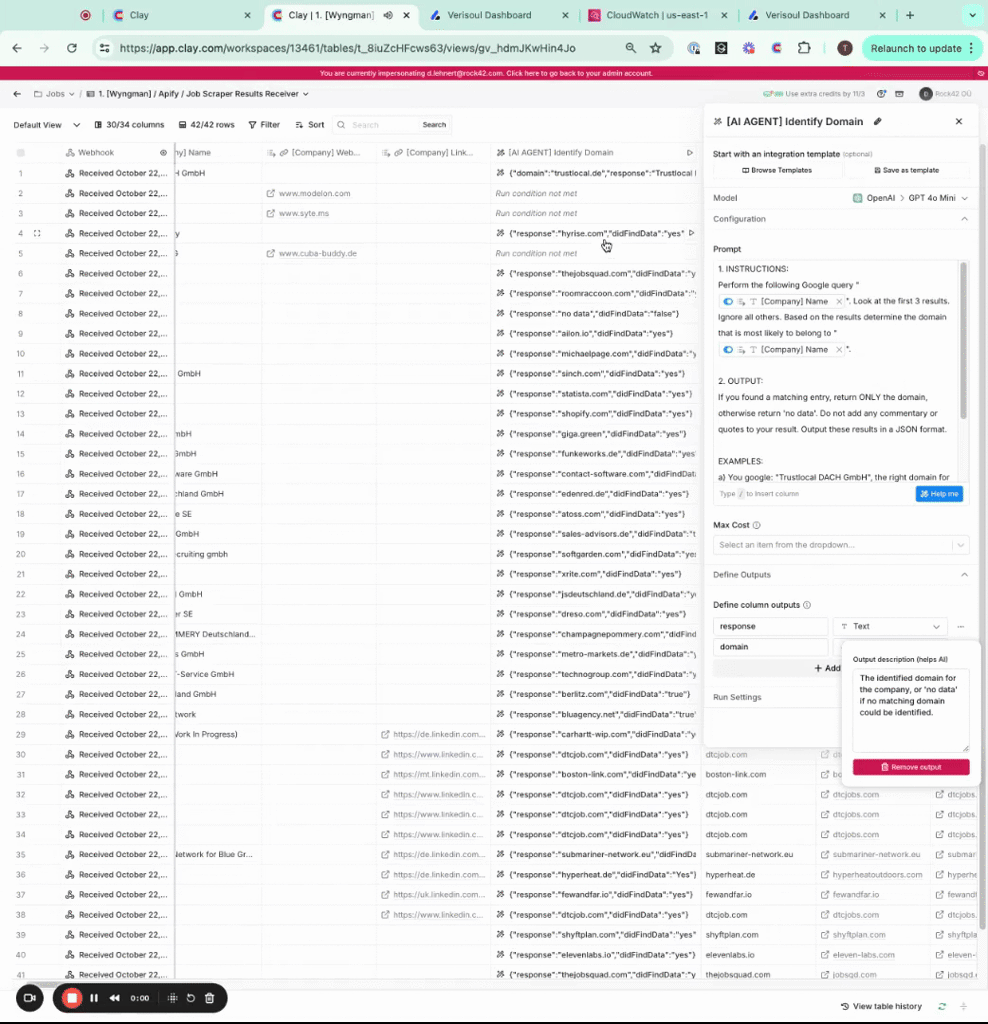Click the pencil icon to rename Identify Domain
Viewport: 988px width, 1024px height.
[878, 121]
